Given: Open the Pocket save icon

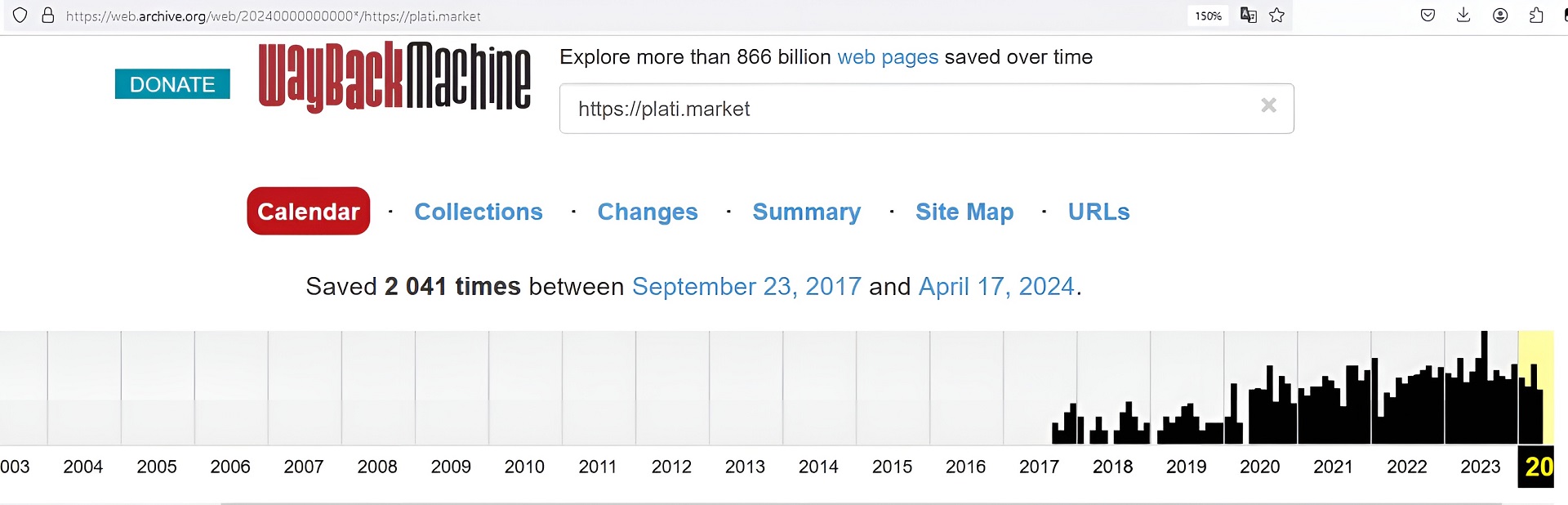Looking at the screenshot, I should coord(1428,16).
